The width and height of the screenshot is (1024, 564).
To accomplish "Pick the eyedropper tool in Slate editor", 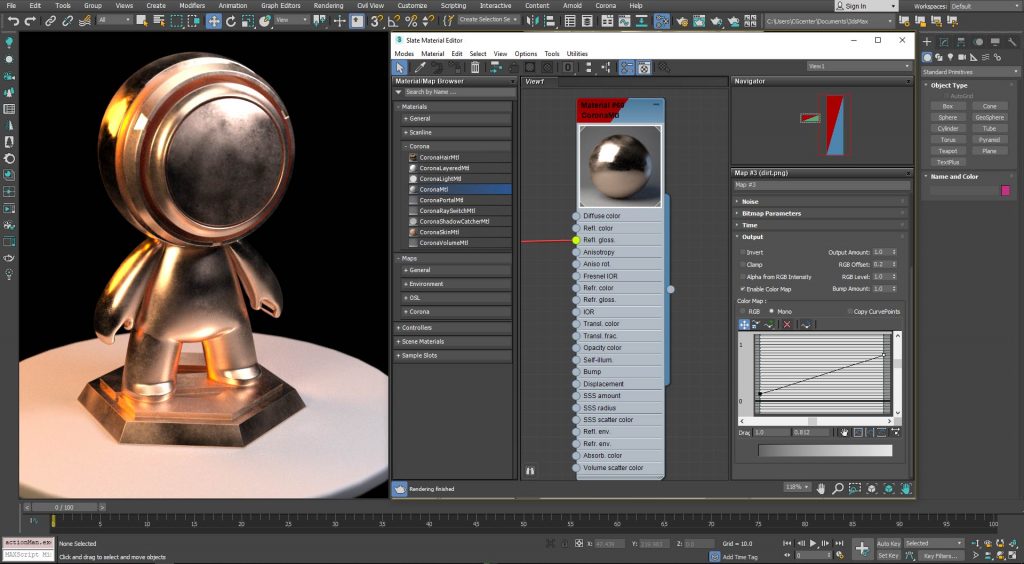I will point(421,67).
